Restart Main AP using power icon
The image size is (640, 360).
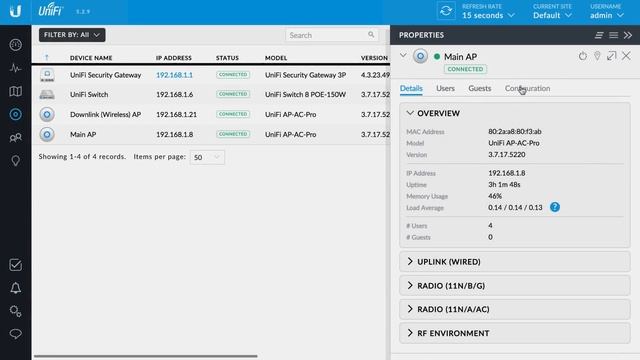(x=582, y=56)
